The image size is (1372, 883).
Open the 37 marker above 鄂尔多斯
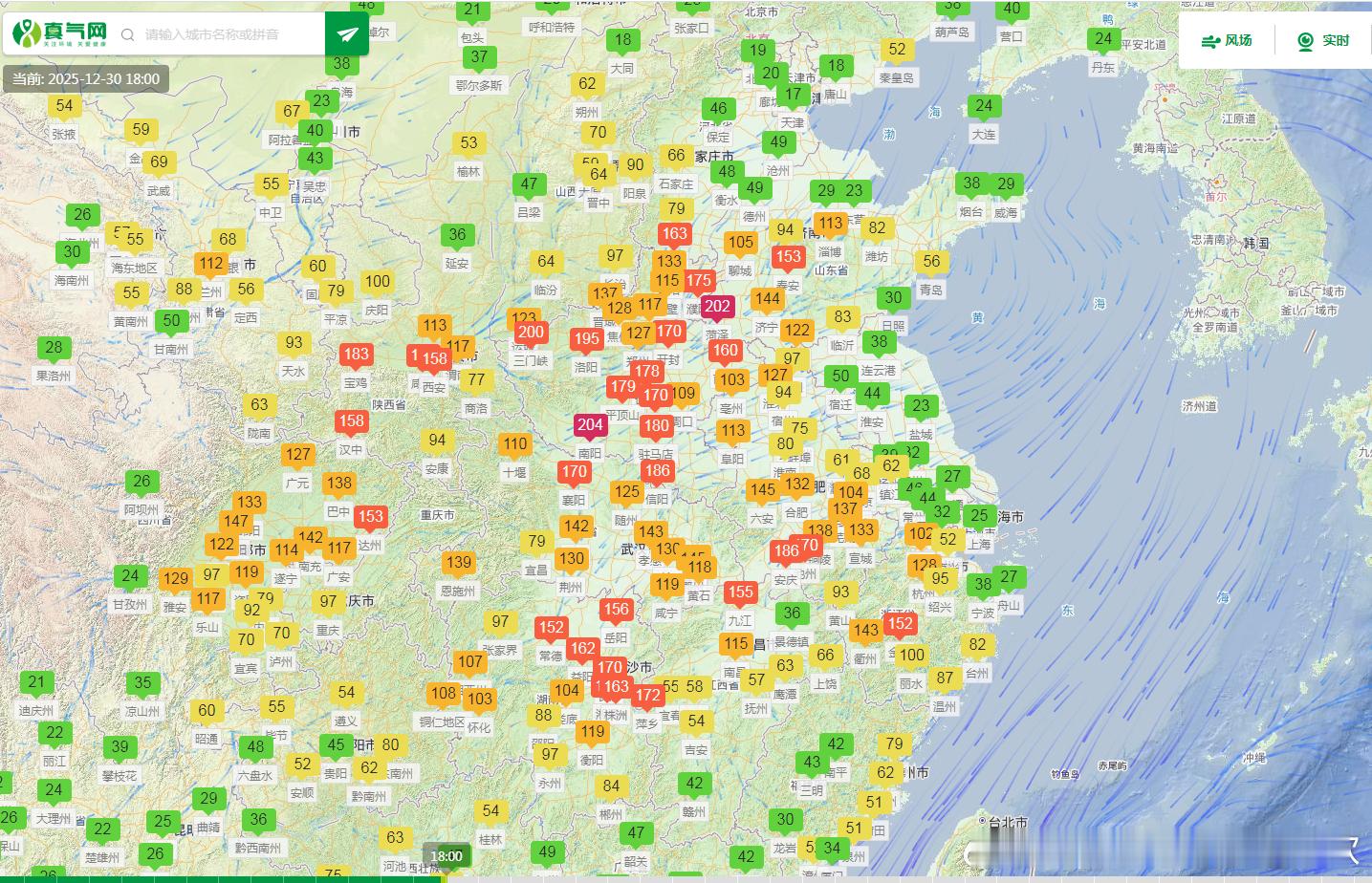tap(479, 57)
